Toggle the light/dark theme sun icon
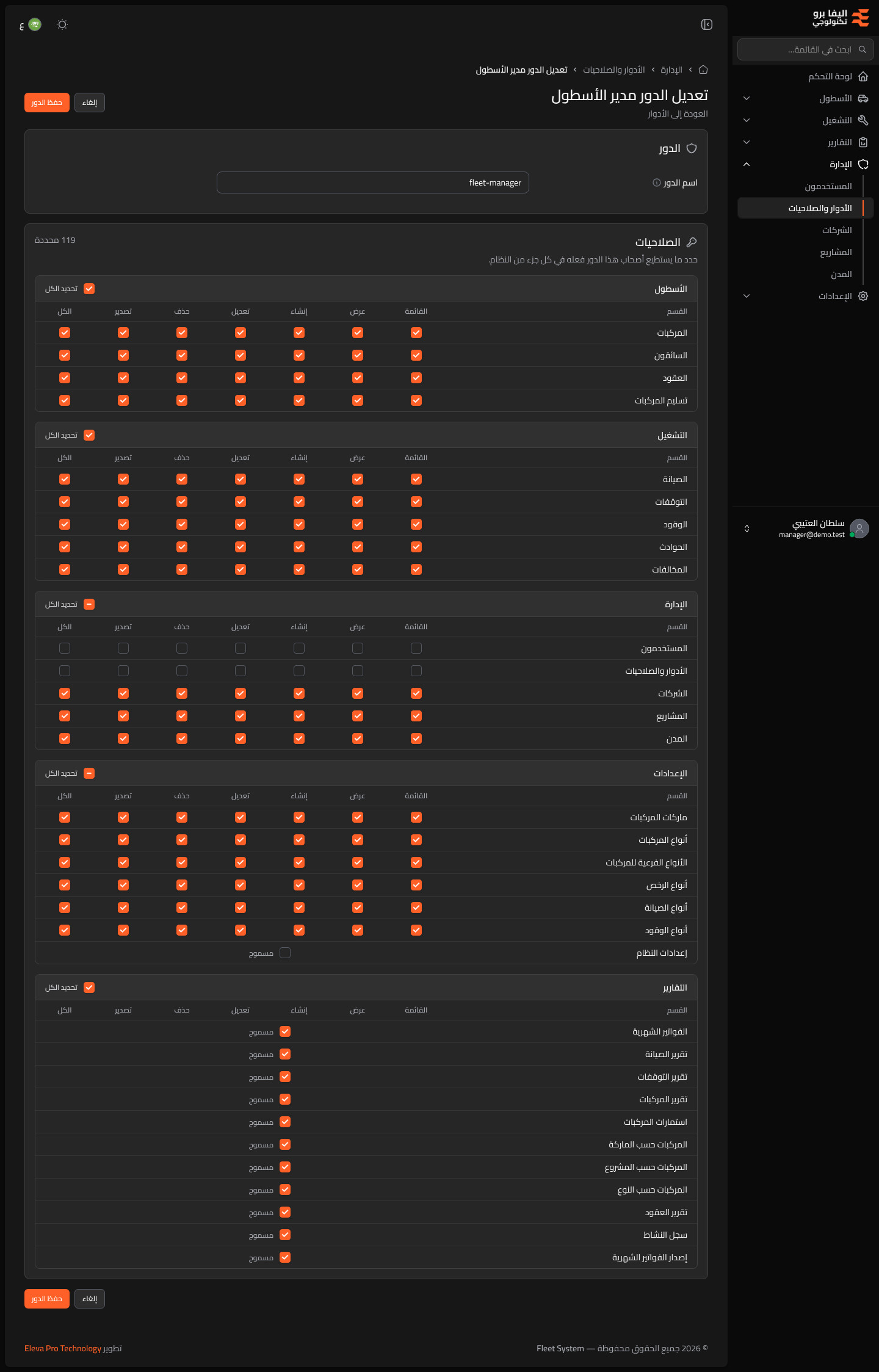Image resolution: width=879 pixels, height=1372 pixels. 62,24
